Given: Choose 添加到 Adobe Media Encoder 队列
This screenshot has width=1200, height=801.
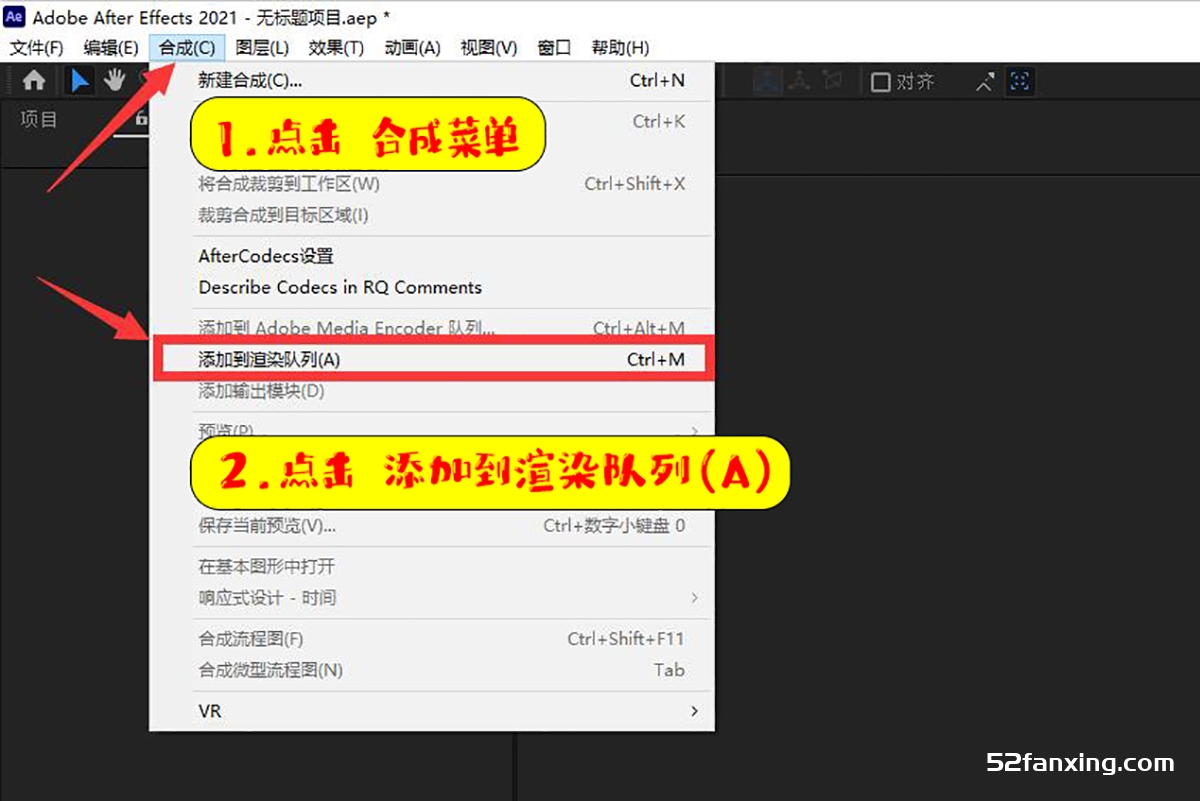Looking at the screenshot, I should (432, 328).
